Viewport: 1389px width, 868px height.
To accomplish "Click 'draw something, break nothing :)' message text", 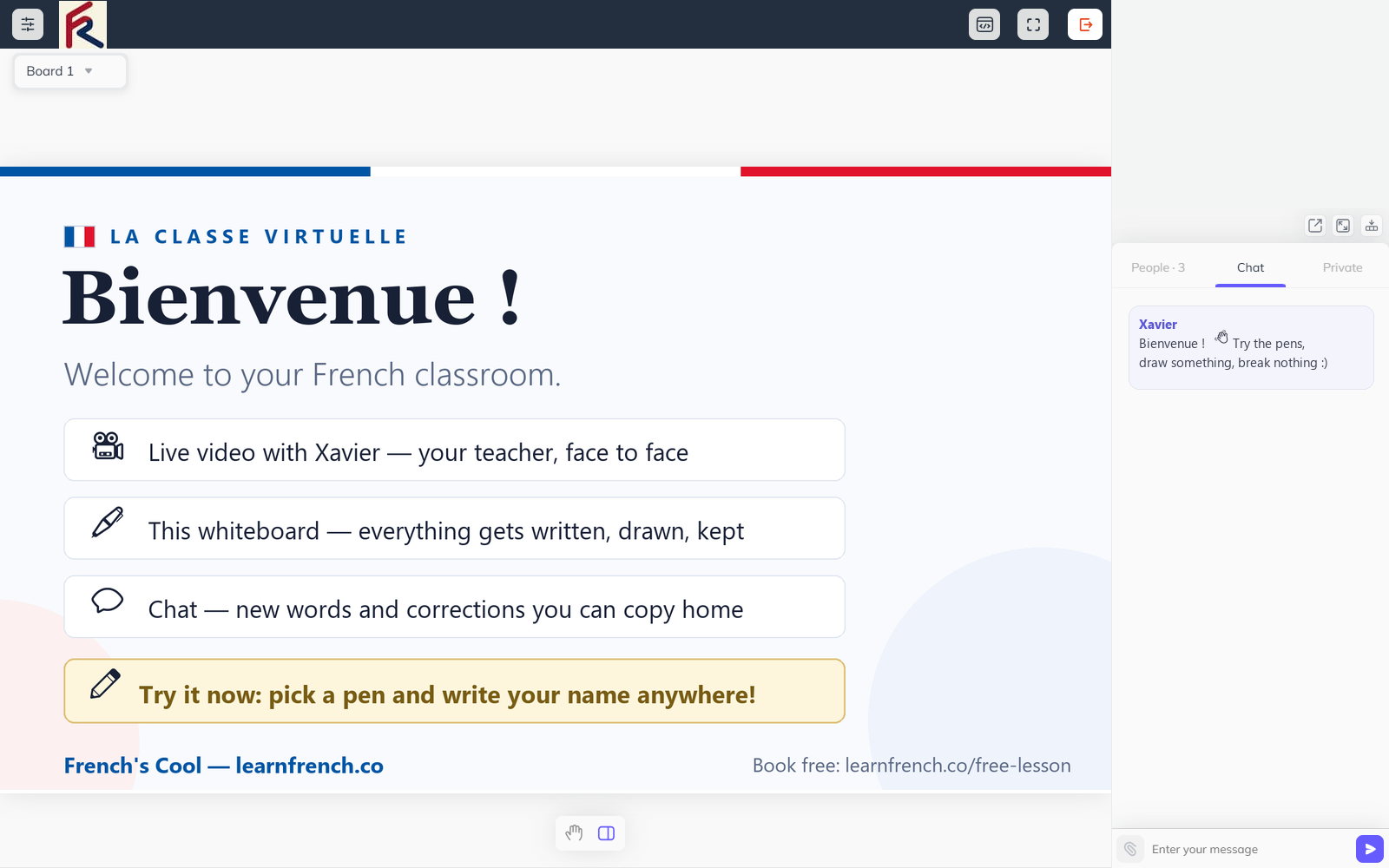I will (1233, 363).
